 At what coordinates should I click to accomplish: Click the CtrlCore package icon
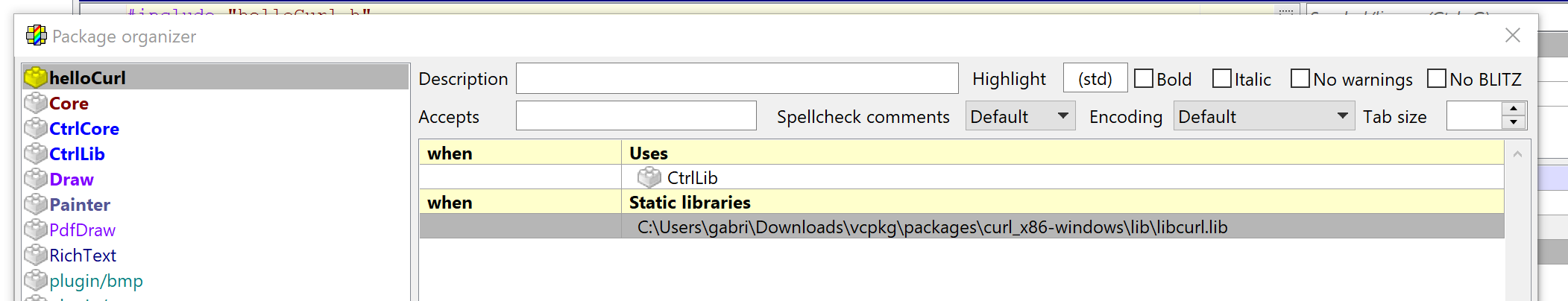(x=36, y=128)
